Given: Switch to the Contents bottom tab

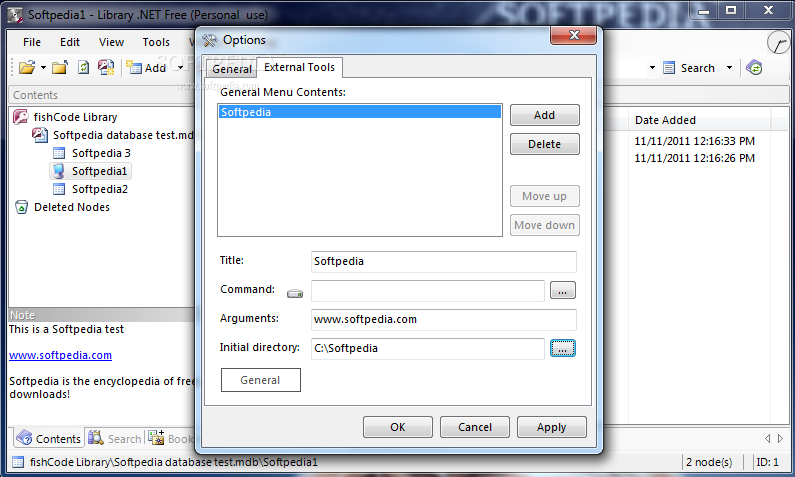Looking at the screenshot, I should [48, 438].
